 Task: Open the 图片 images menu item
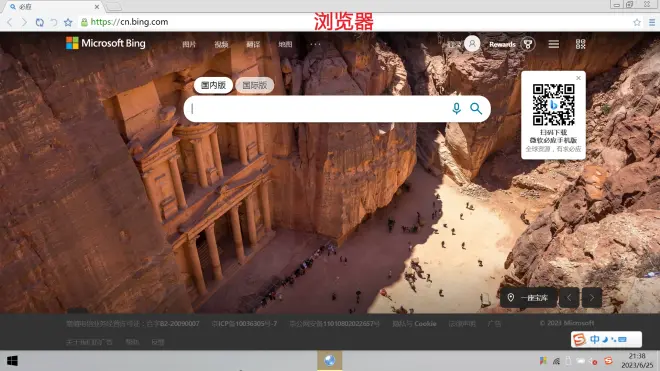point(189,44)
